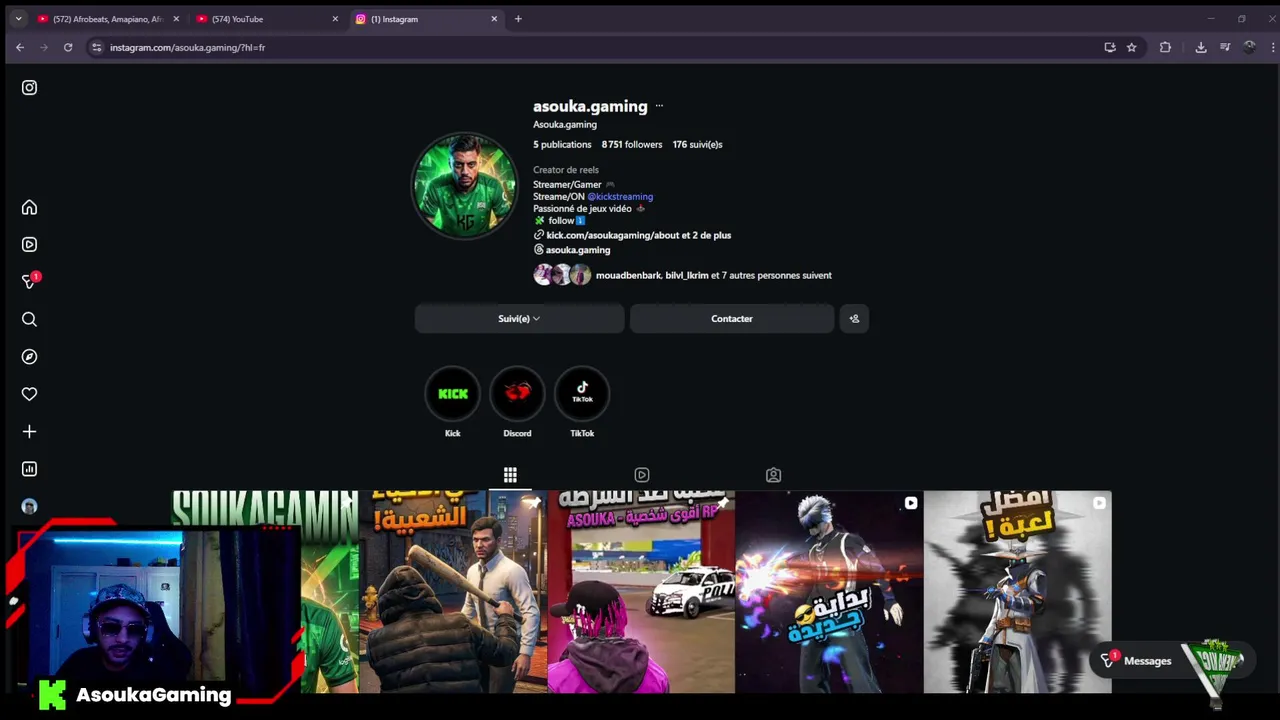Open the baseball bat post thumbnail
This screenshot has height=720, width=1280.
452,591
